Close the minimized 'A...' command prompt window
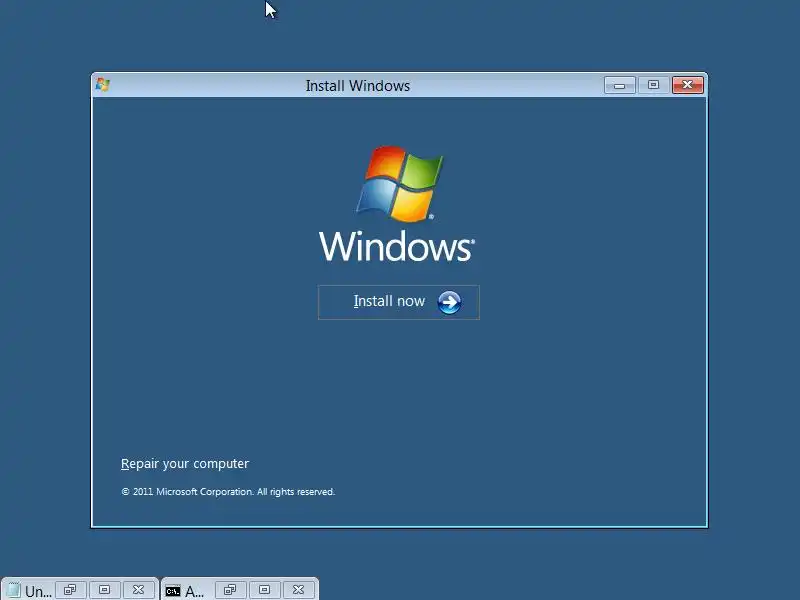Screen dimensions: 800x600 pyautogui.click(x=298, y=590)
